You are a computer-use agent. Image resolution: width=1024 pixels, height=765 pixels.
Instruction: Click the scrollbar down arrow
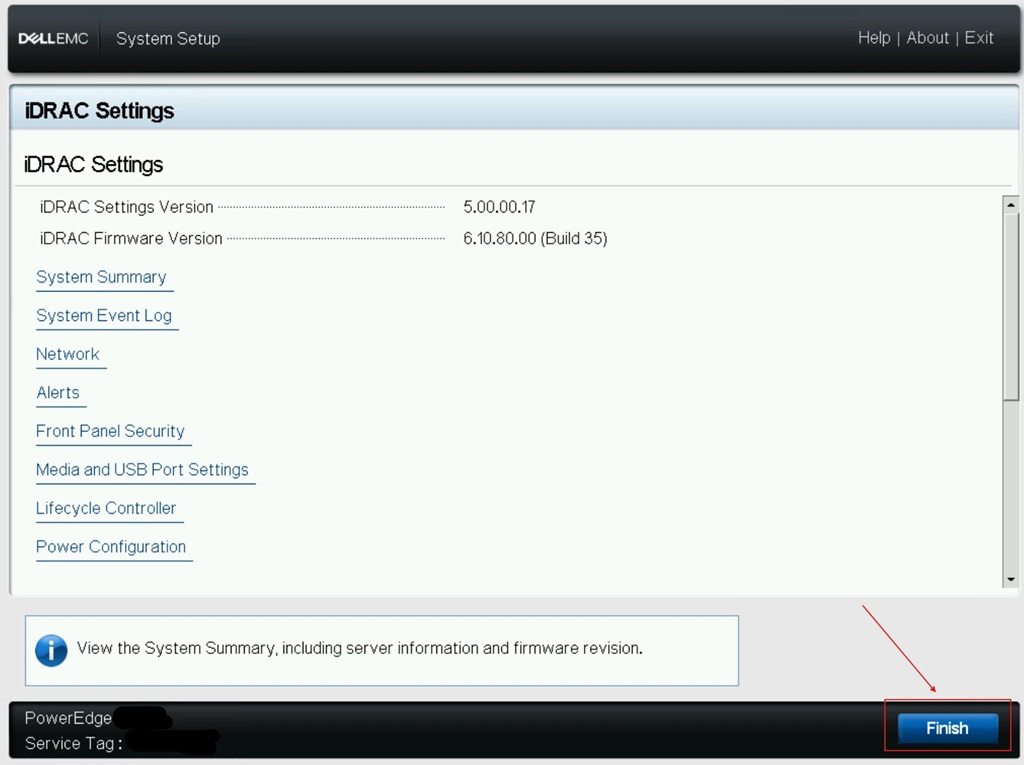[x=1011, y=579]
